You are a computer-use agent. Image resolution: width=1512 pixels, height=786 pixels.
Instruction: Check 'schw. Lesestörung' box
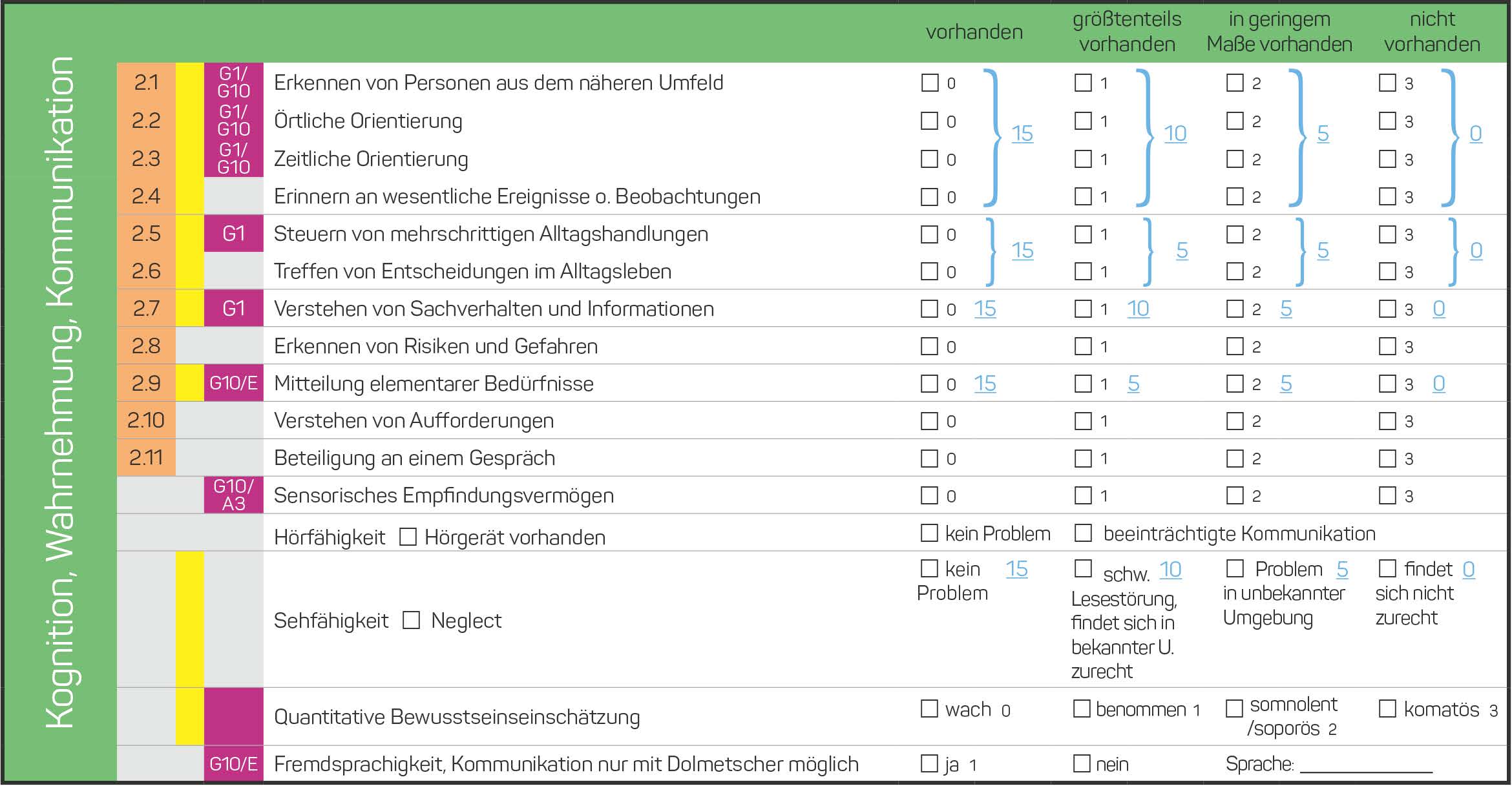click(1083, 568)
